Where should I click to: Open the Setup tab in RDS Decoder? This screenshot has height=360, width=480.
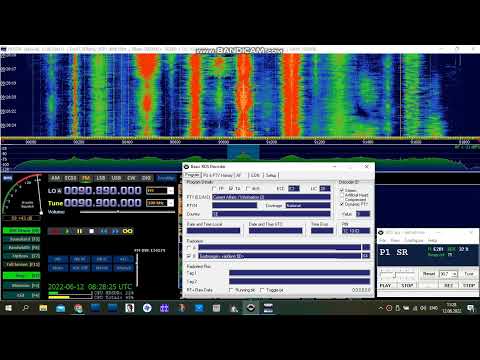click(271, 175)
